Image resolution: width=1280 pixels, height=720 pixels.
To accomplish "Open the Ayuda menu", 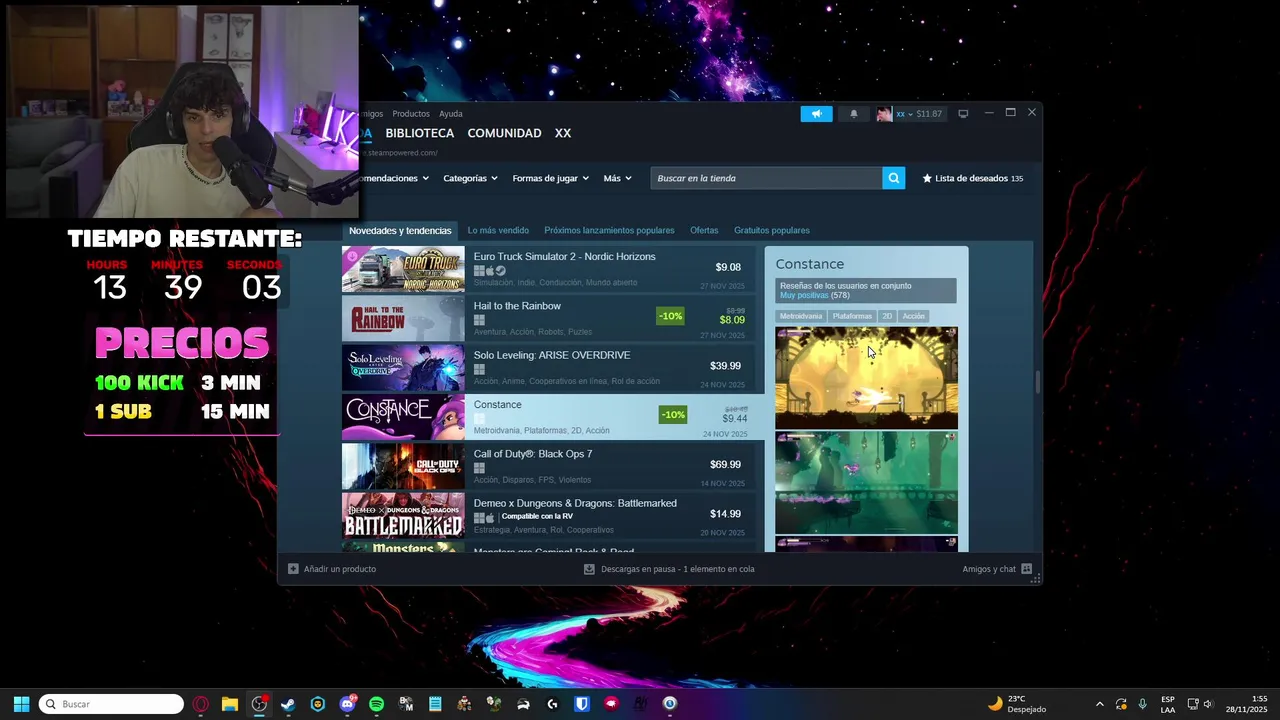I will tap(451, 114).
